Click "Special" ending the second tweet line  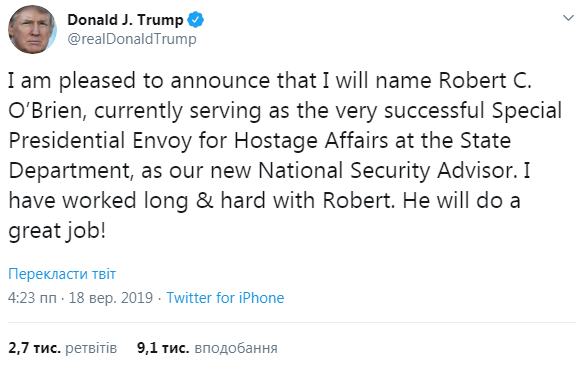coord(527,111)
